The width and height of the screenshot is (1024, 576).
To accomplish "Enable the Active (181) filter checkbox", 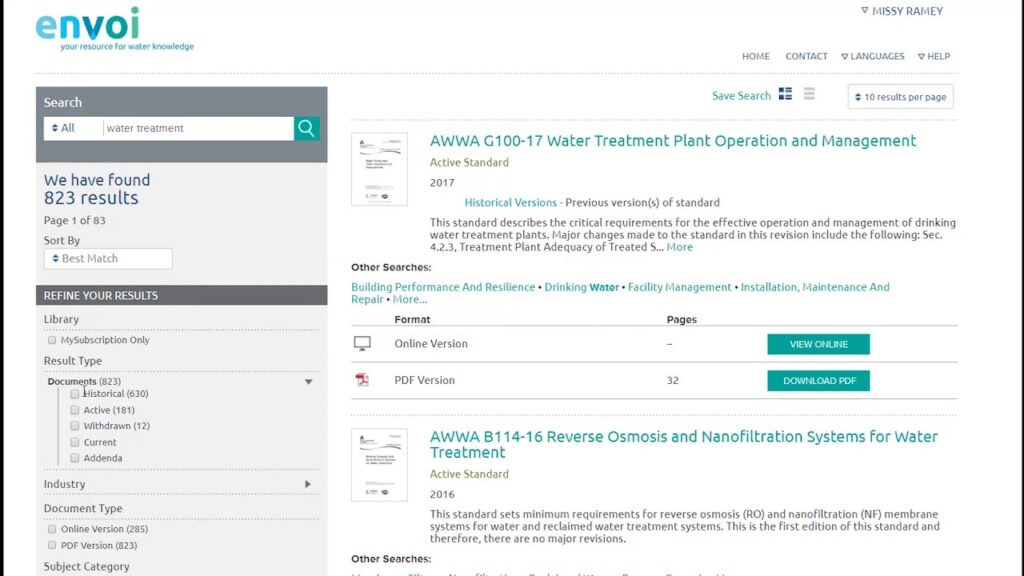I will [75, 410].
